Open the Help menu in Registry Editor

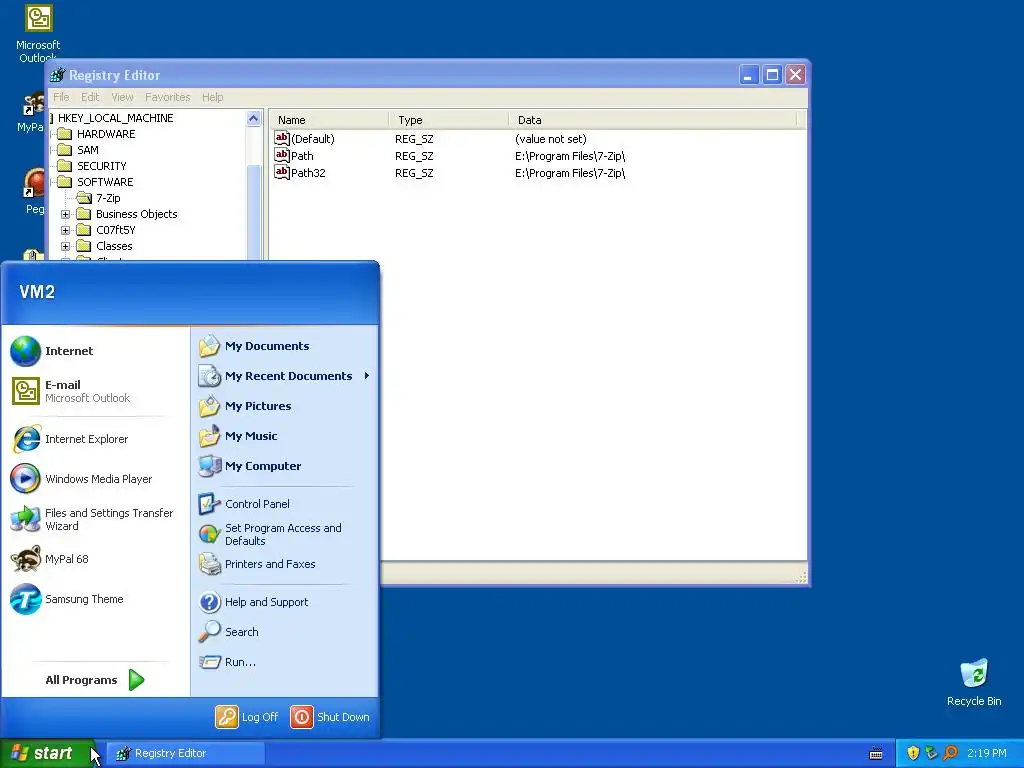coord(212,97)
